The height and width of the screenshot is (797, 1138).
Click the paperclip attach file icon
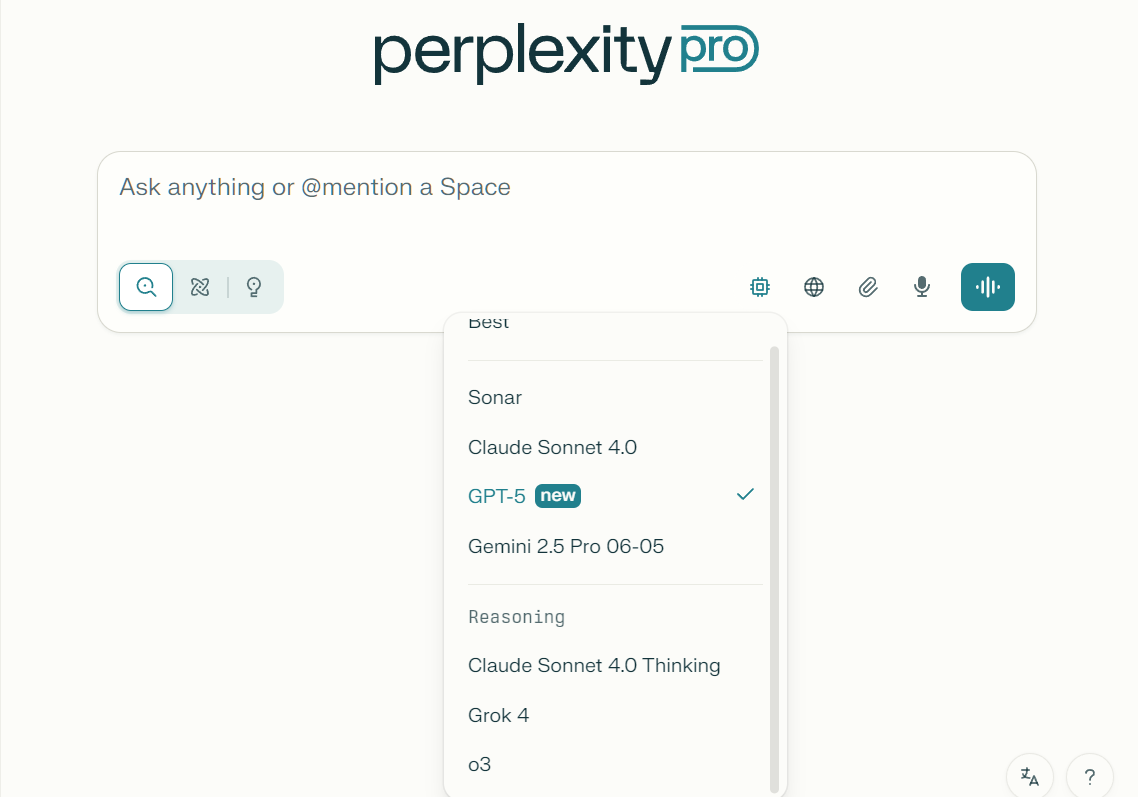(868, 287)
